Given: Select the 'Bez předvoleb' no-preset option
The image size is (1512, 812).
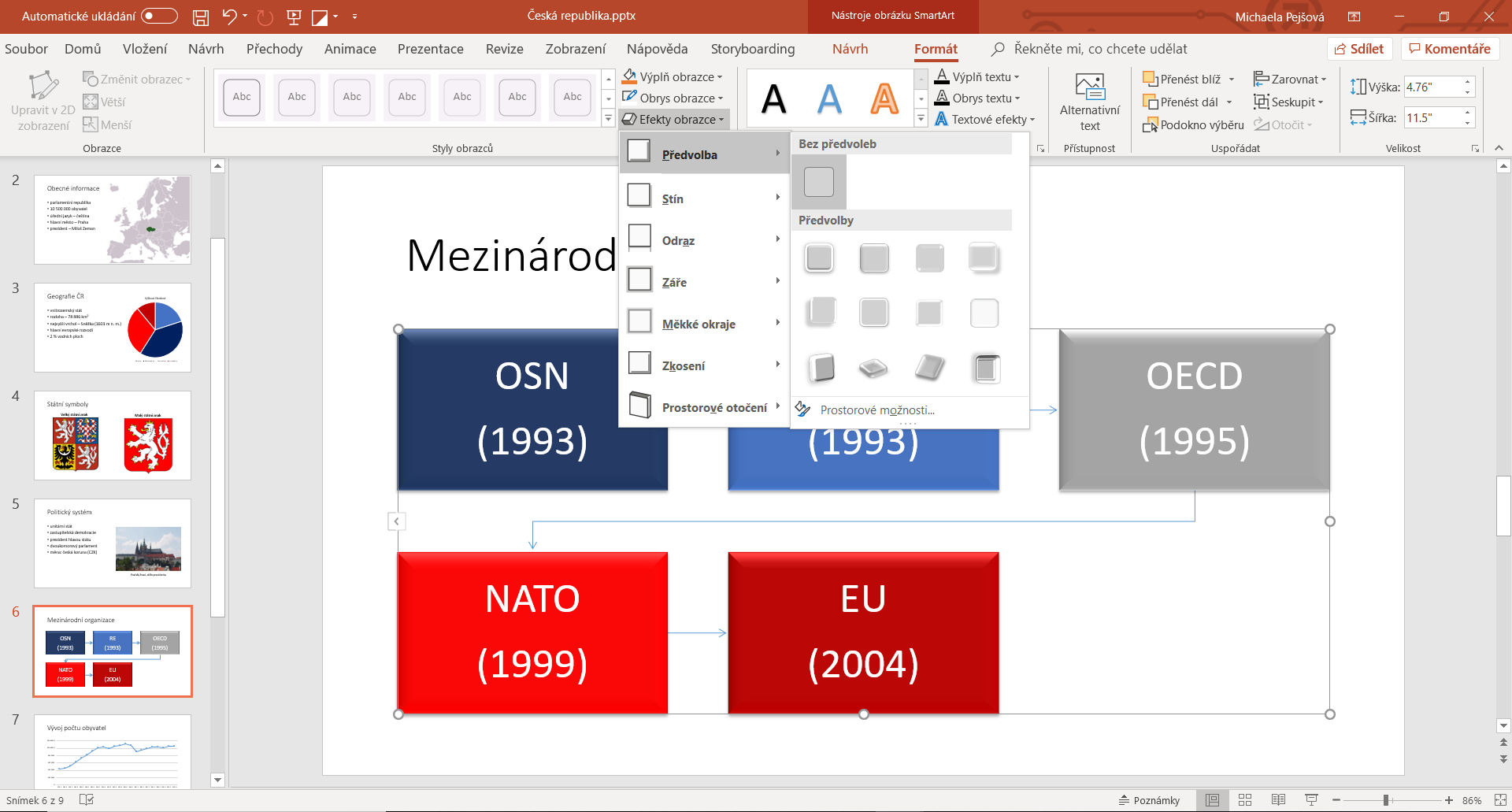Looking at the screenshot, I should (x=819, y=182).
